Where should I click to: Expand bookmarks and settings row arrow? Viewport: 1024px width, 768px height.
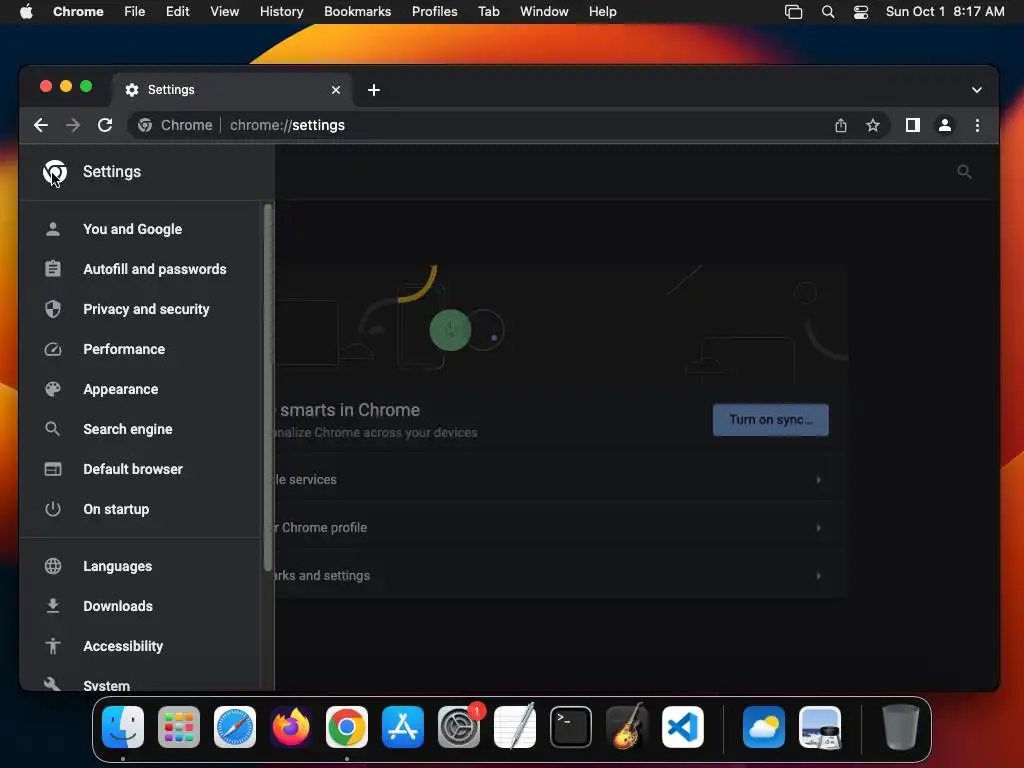(818, 576)
